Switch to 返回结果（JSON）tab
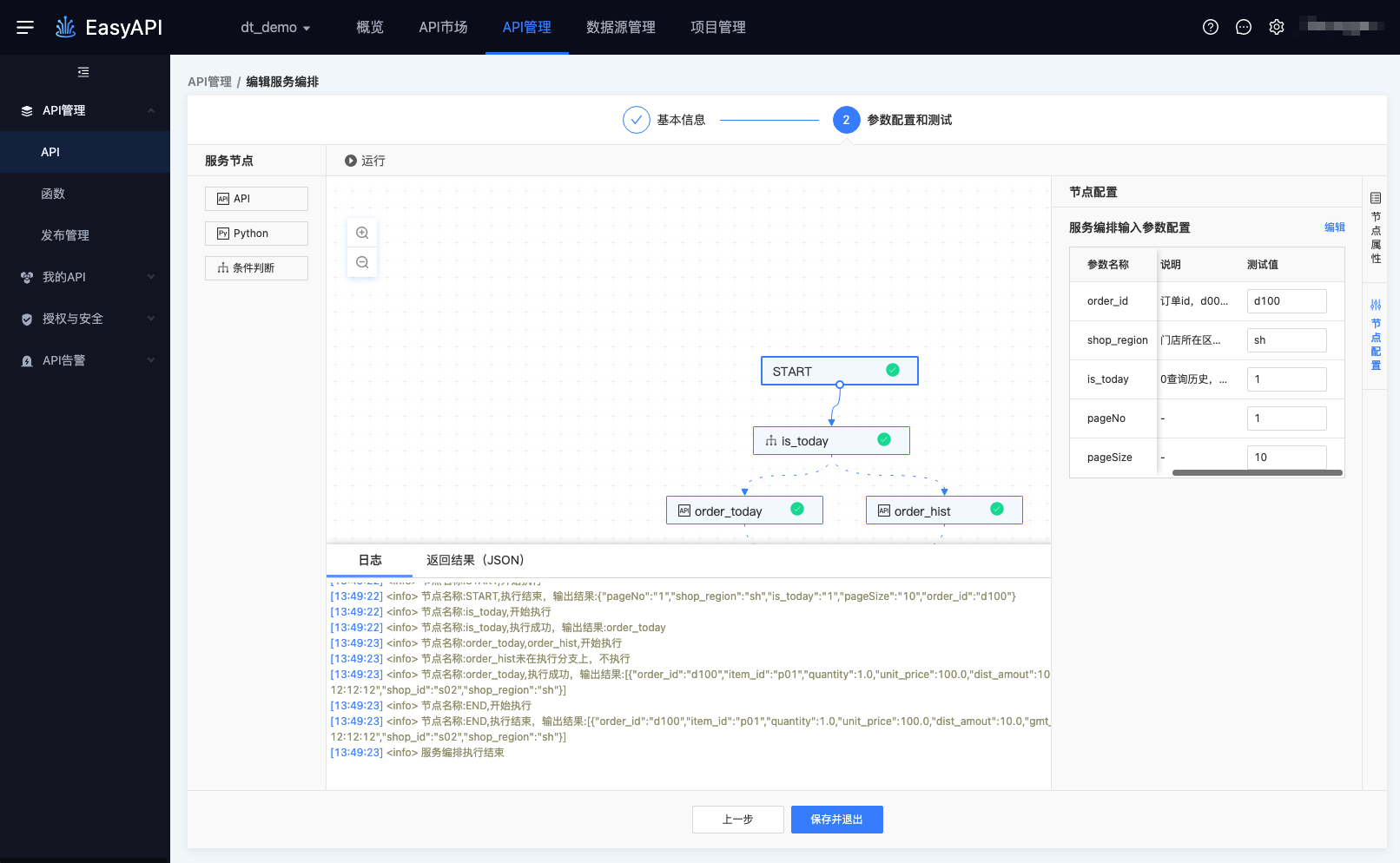1400x863 pixels. [475, 560]
